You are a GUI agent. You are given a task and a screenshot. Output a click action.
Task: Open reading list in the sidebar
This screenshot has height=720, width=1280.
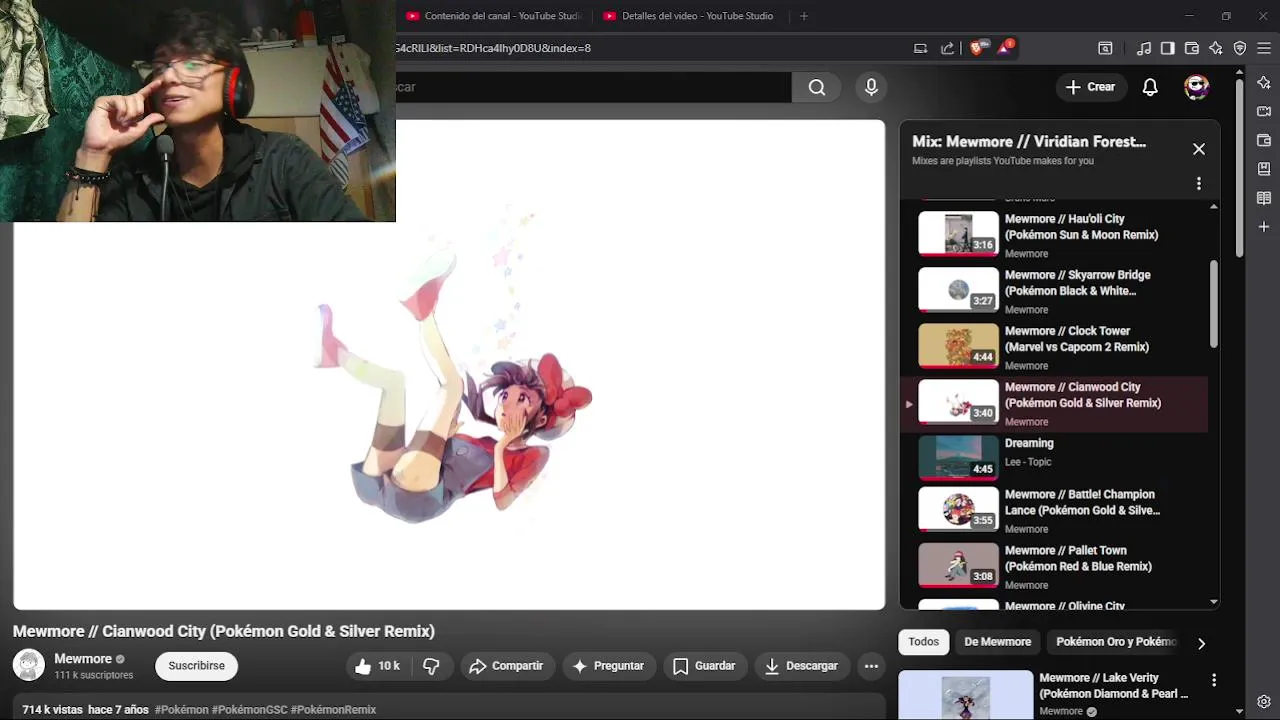click(1264, 198)
